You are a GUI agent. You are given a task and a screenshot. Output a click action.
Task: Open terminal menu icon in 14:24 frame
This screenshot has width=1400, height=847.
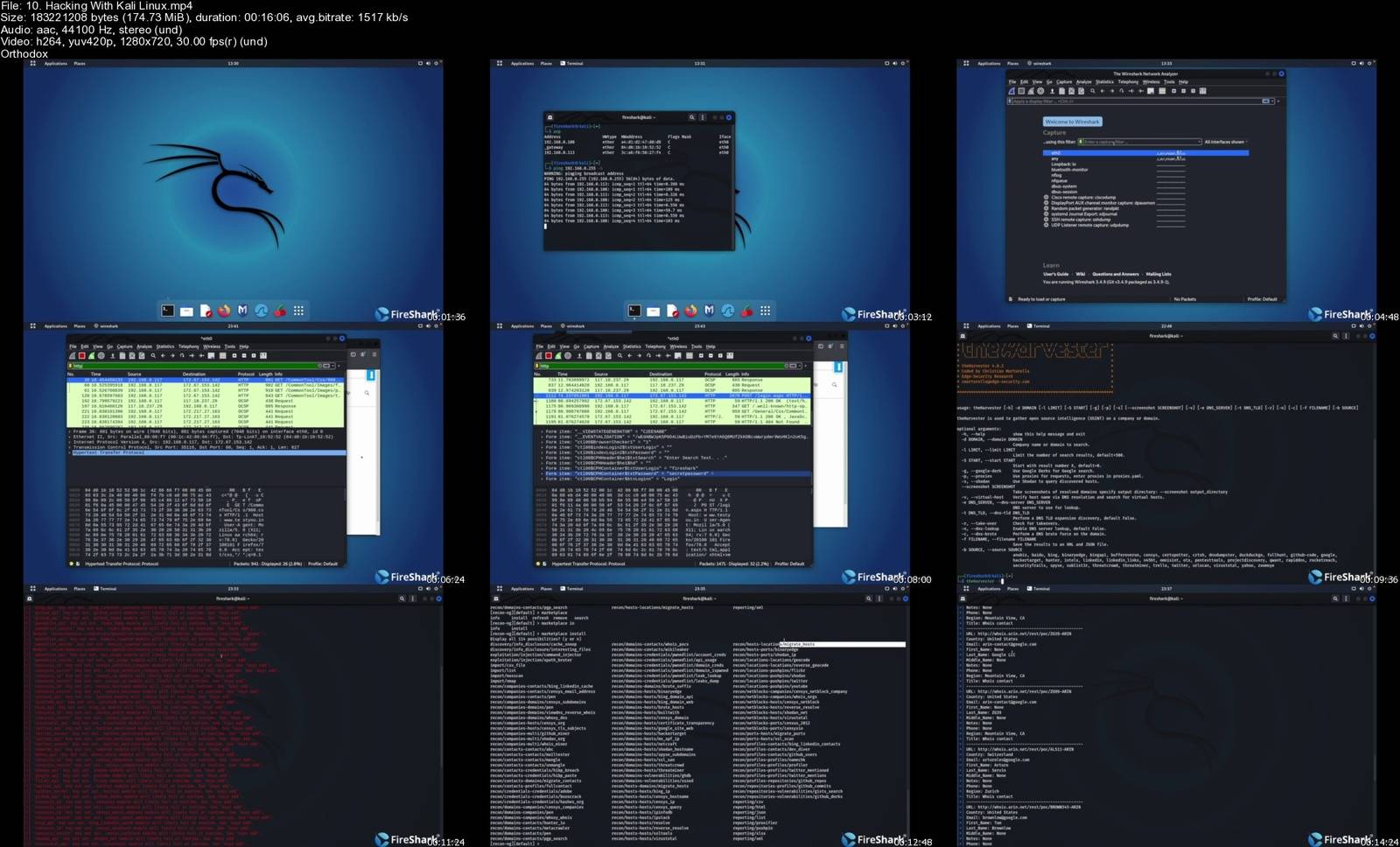tap(1346, 598)
